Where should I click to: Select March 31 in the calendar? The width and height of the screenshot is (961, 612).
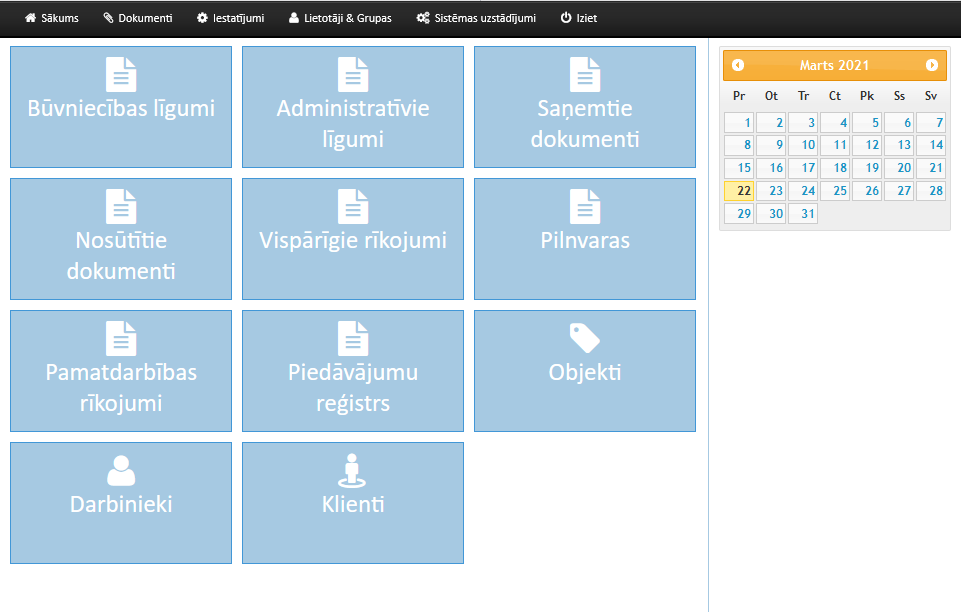[803, 214]
